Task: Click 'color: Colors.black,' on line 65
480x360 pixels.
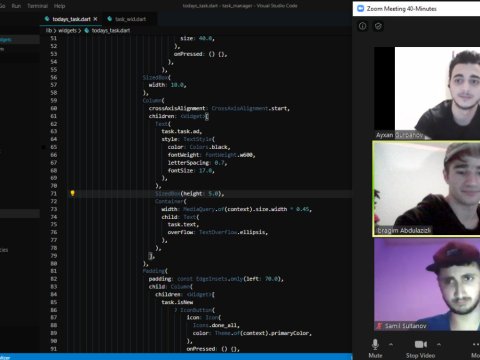Action: click(x=199, y=147)
